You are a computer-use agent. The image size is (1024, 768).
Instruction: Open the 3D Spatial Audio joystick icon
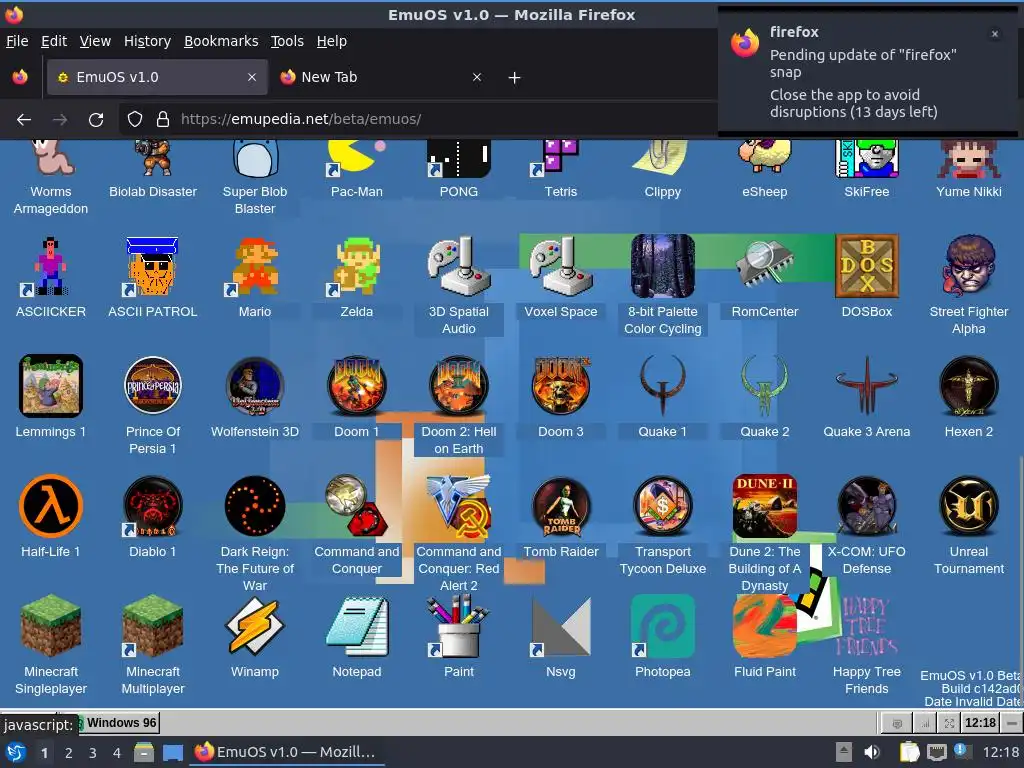tap(458, 266)
